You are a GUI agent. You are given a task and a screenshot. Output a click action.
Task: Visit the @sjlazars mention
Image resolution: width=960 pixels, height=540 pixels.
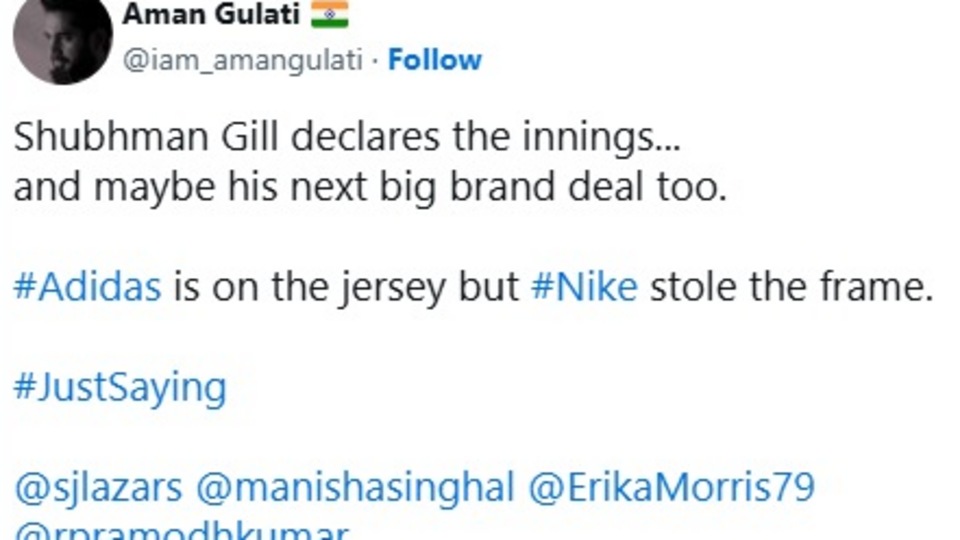pyautogui.click(x=98, y=487)
